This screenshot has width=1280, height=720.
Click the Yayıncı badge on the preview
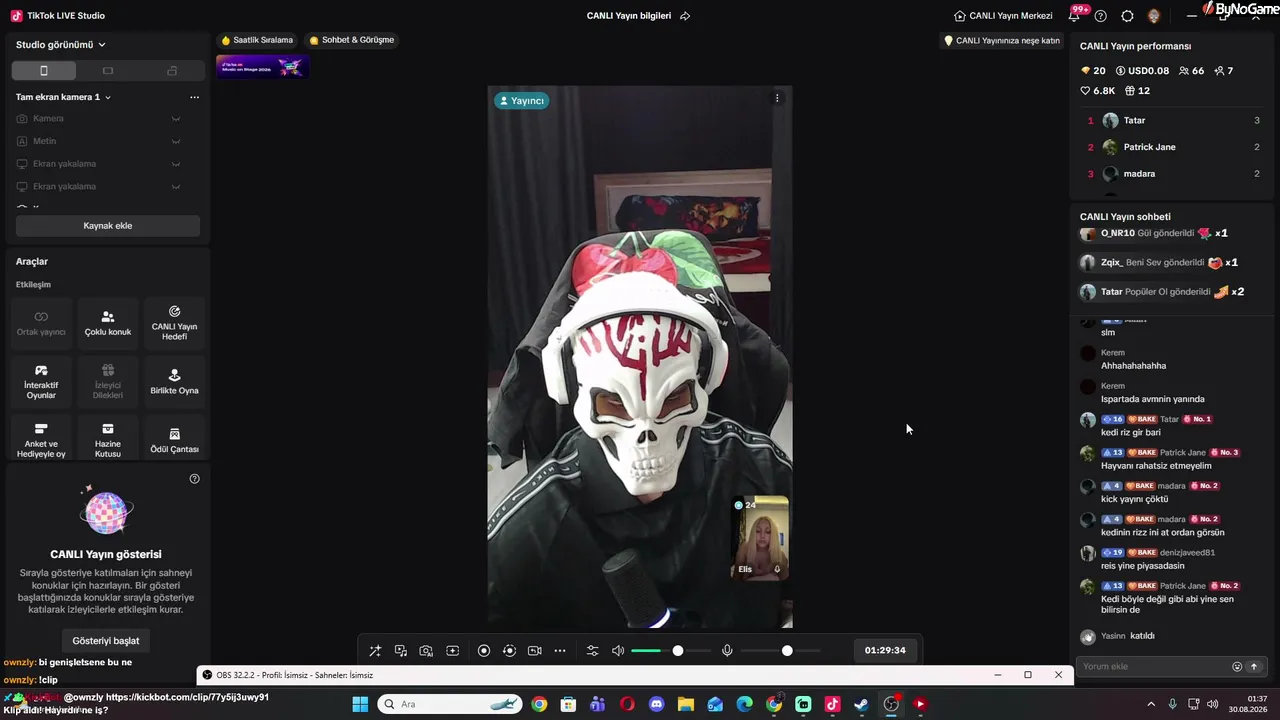[x=521, y=101]
